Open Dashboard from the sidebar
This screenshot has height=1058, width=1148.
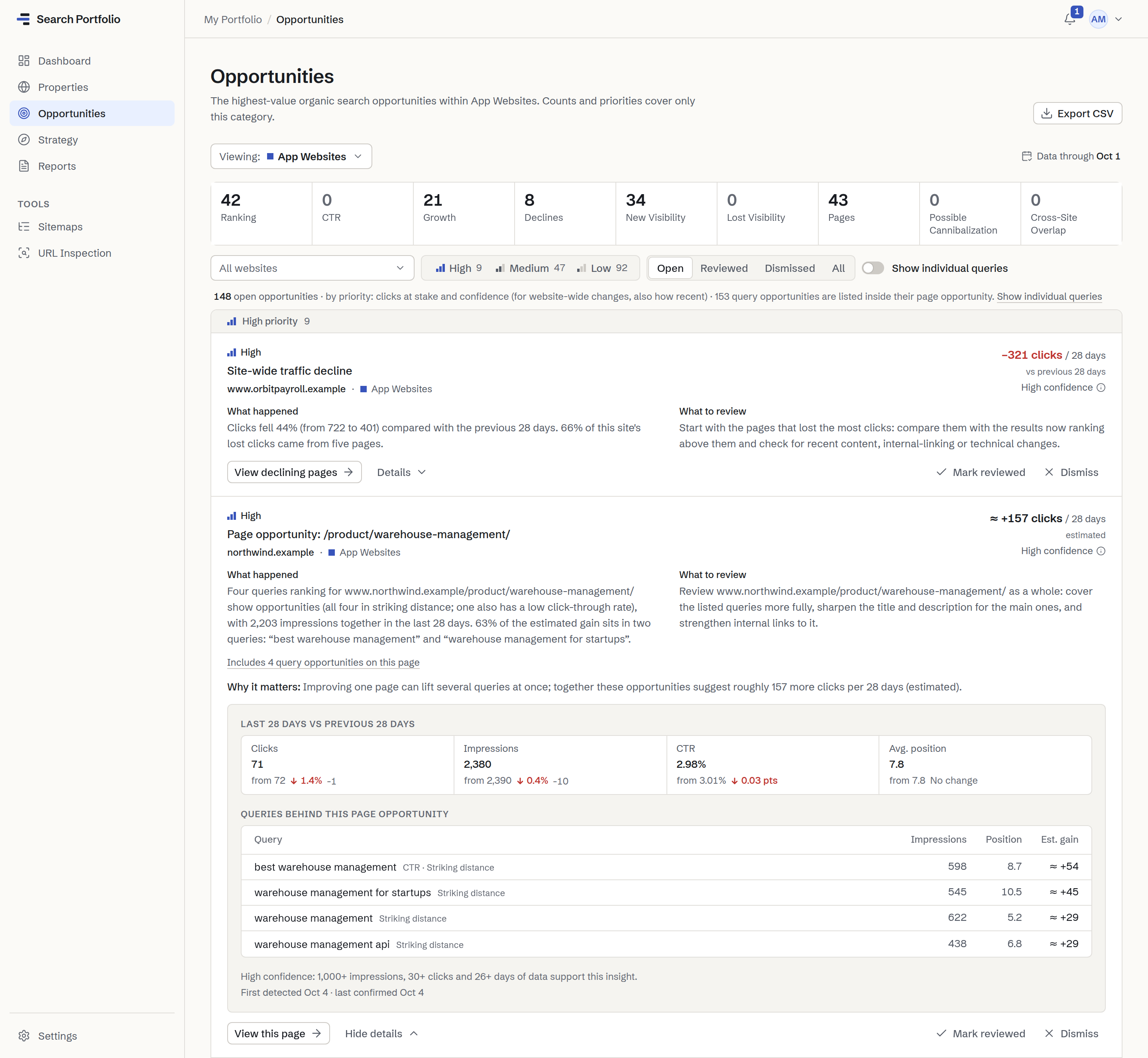coord(92,61)
